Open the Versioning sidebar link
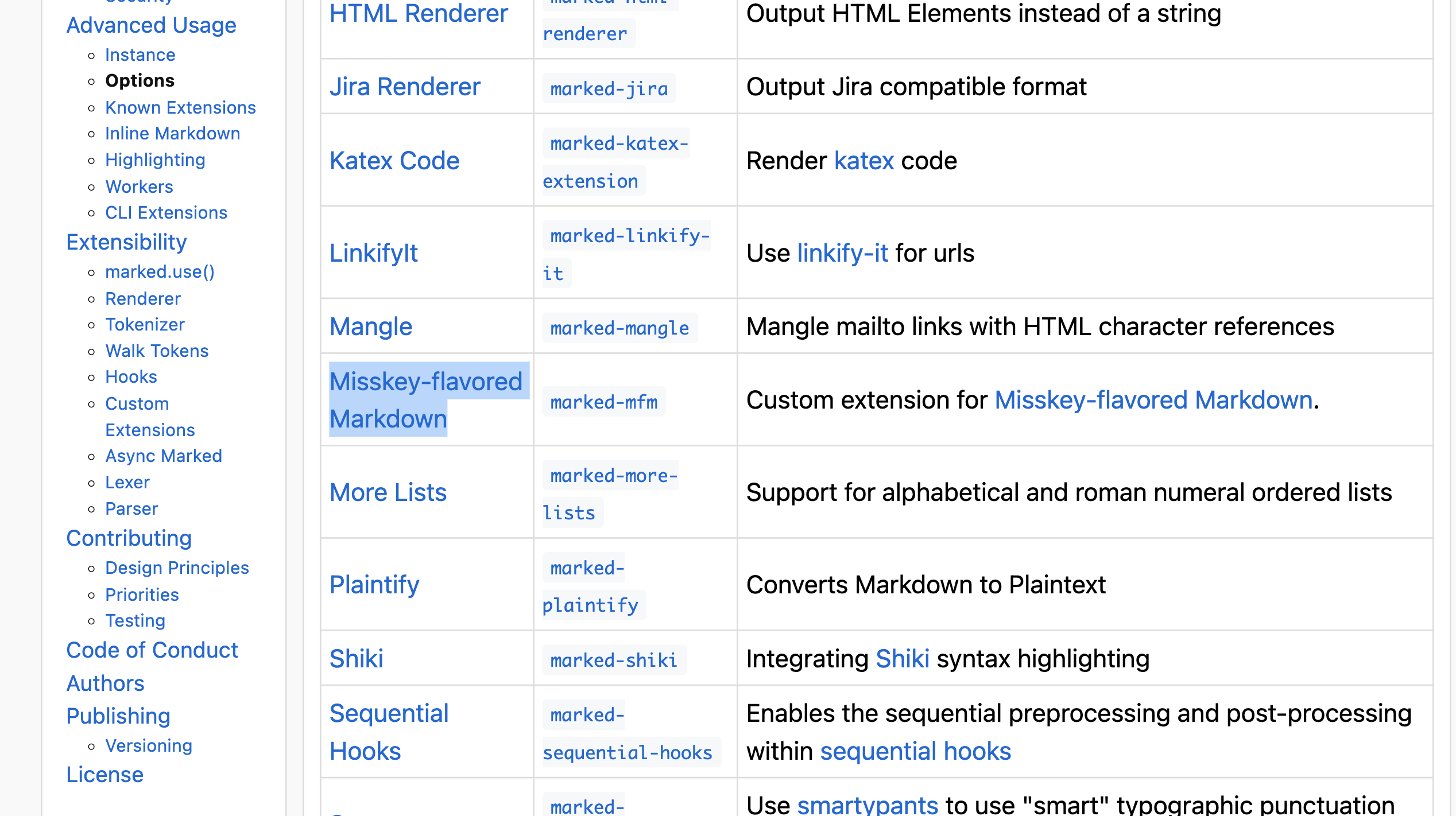The width and height of the screenshot is (1456, 816). click(x=149, y=746)
